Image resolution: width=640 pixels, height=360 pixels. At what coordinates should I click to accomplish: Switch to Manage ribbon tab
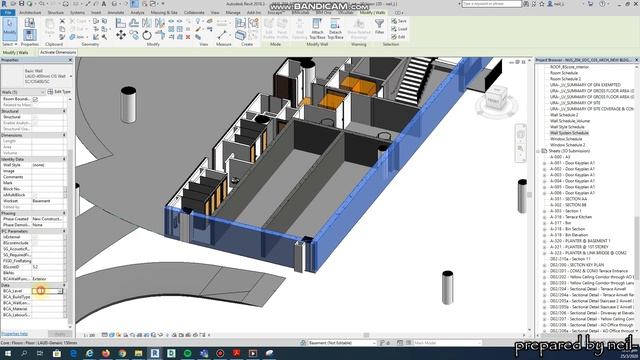[233, 13]
